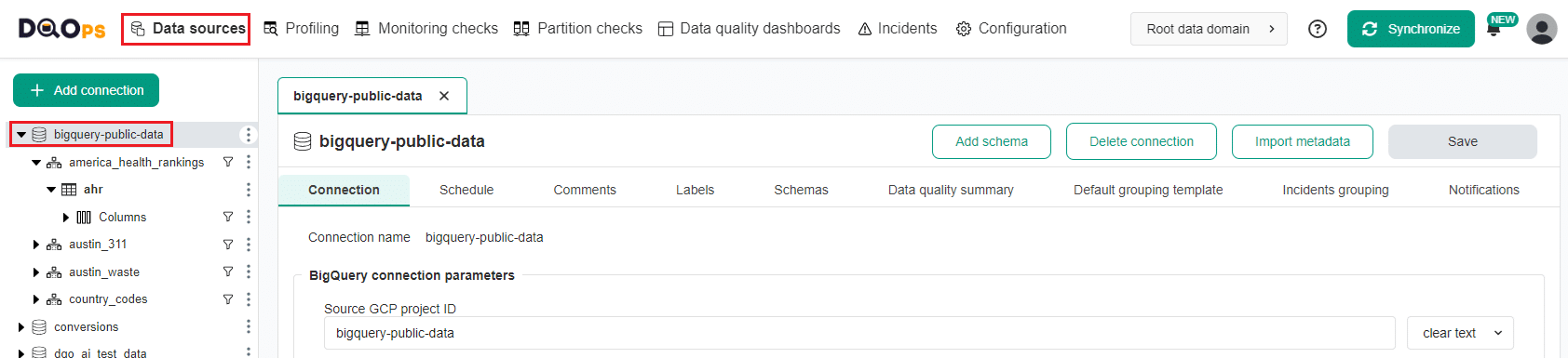
Task: Open the Incidents grouping tab
Action: tap(1335, 190)
